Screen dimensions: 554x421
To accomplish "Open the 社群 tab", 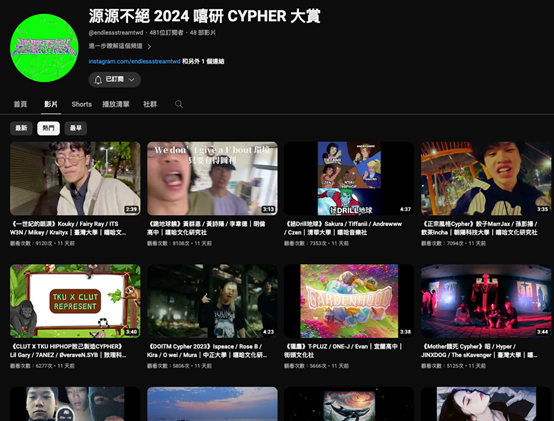I will point(150,104).
